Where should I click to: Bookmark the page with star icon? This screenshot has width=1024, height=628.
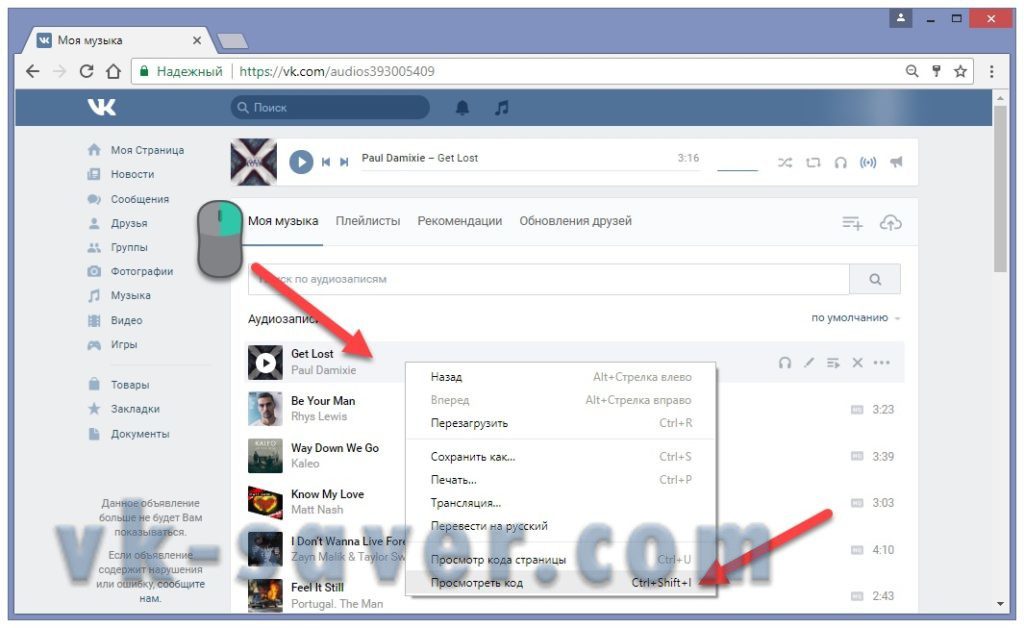click(x=960, y=71)
